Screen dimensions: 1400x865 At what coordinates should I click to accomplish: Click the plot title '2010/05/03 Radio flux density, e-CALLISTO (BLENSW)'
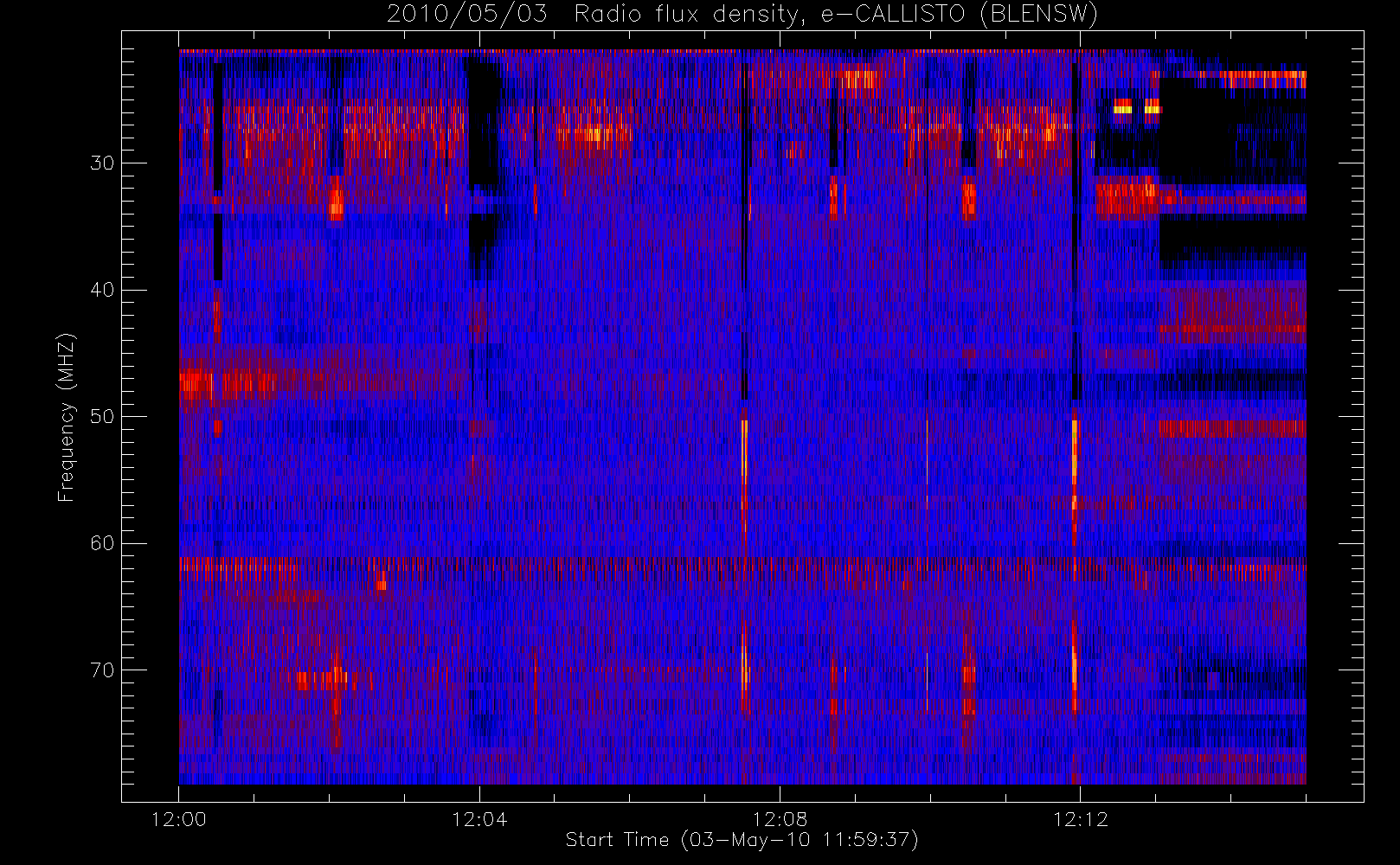742,15
